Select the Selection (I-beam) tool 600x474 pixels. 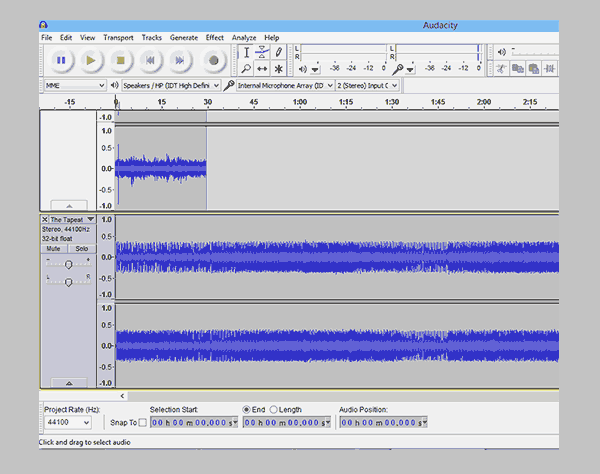point(246,52)
